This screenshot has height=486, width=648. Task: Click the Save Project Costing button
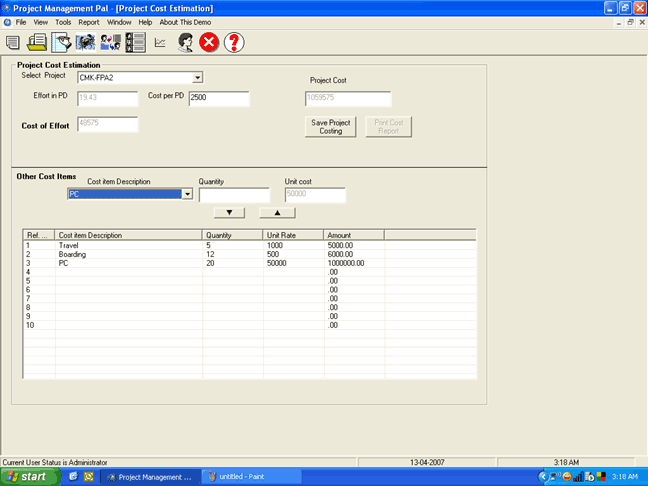pyautogui.click(x=331, y=127)
